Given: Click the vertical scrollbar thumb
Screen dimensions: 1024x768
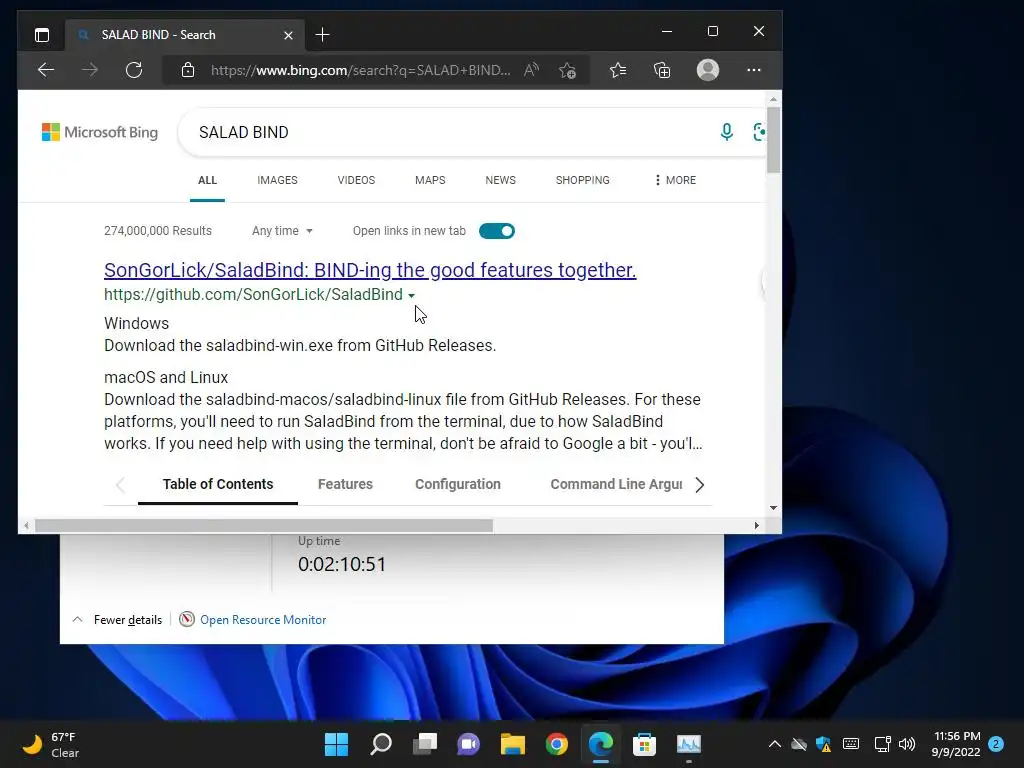Looking at the screenshot, I should [x=773, y=140].
